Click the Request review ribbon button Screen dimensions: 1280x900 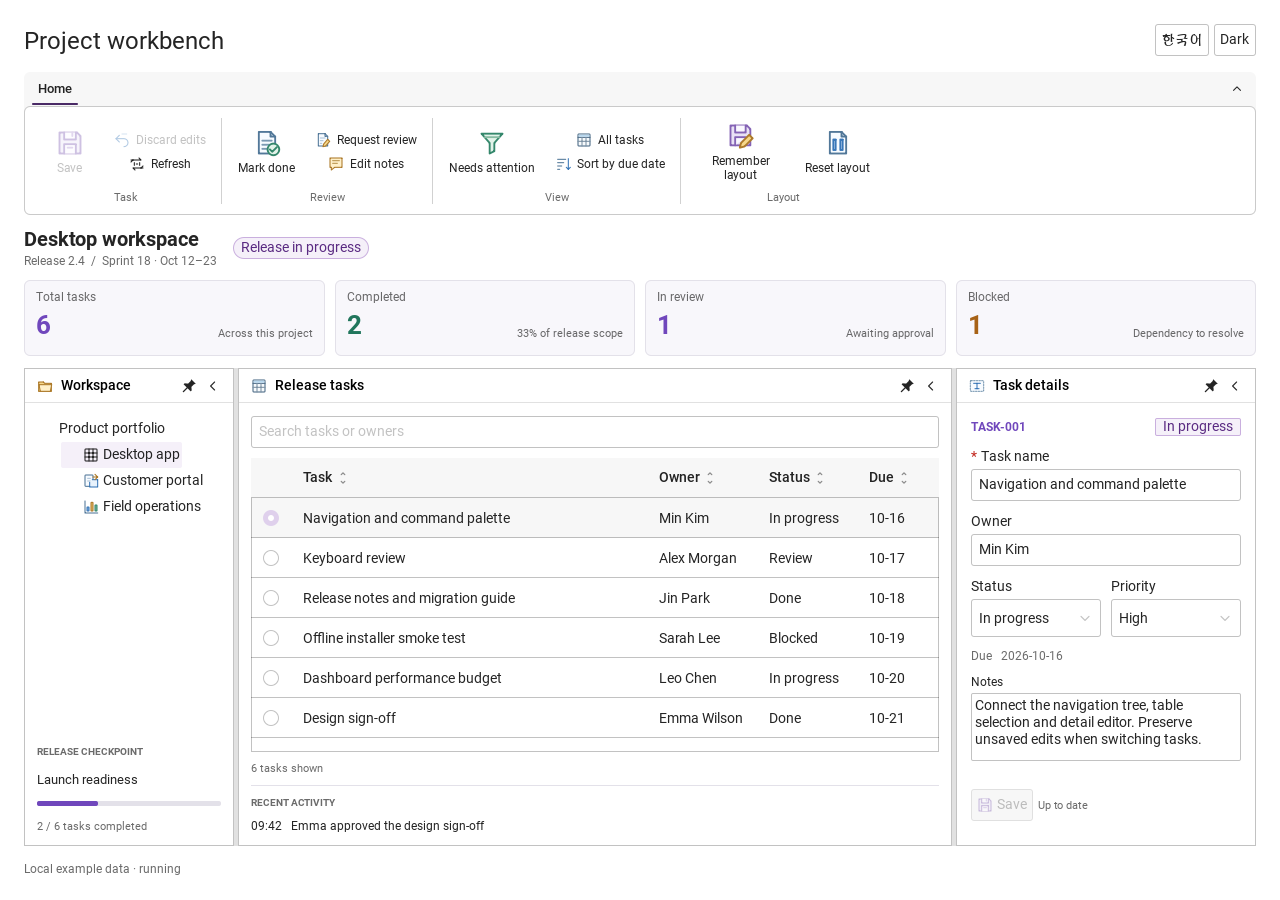click(367, 140)
